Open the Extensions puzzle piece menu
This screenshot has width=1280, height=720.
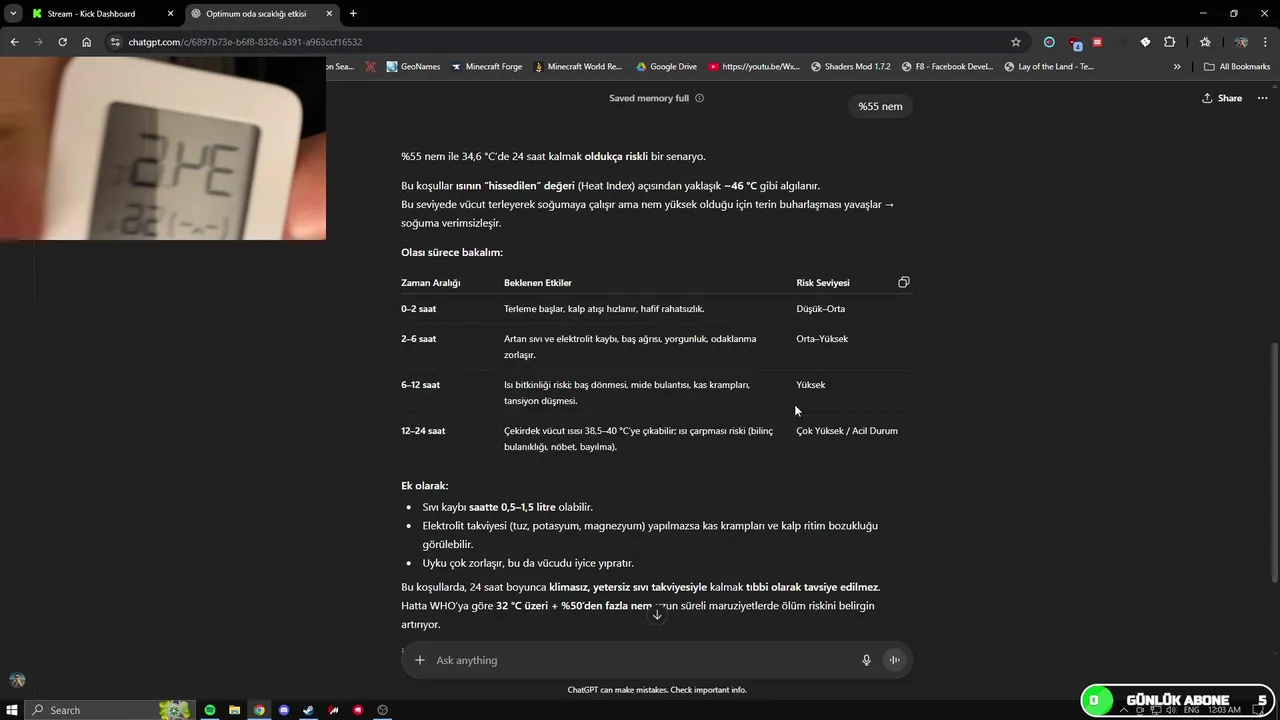pos(1169,42)
